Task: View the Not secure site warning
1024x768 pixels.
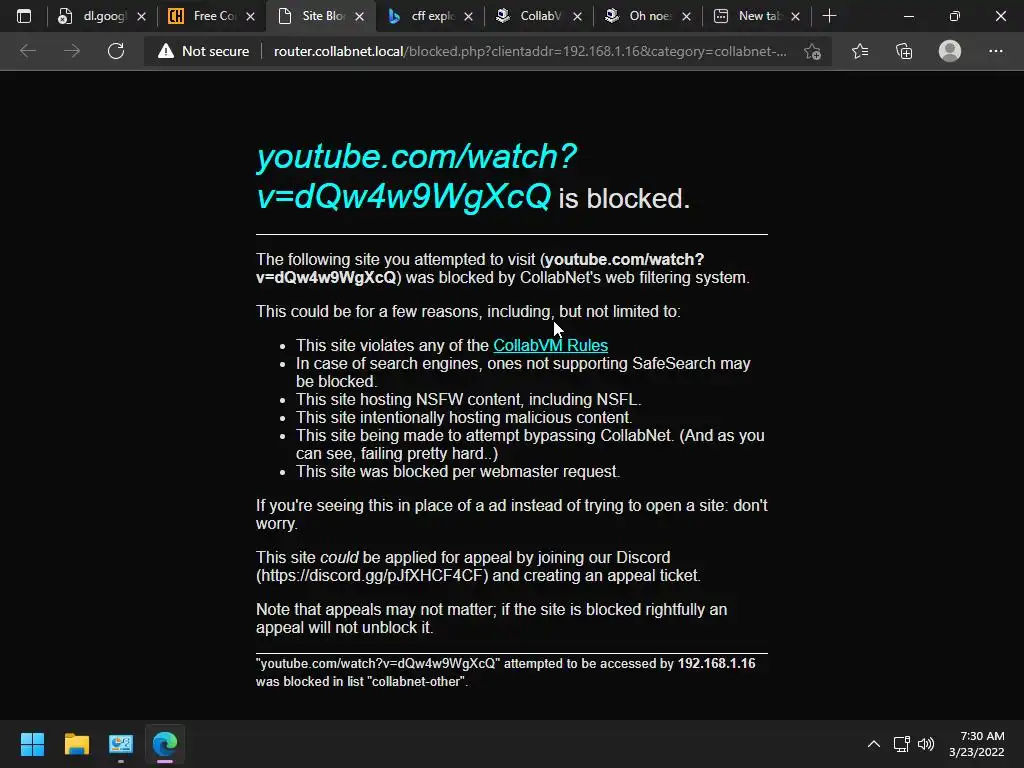Action: (x=204, y=51)
